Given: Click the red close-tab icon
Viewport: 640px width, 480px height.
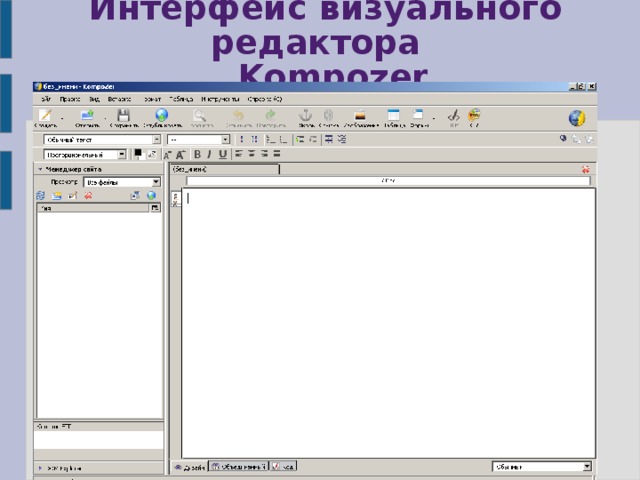Looking at the screenshot, I should point(586,169).
